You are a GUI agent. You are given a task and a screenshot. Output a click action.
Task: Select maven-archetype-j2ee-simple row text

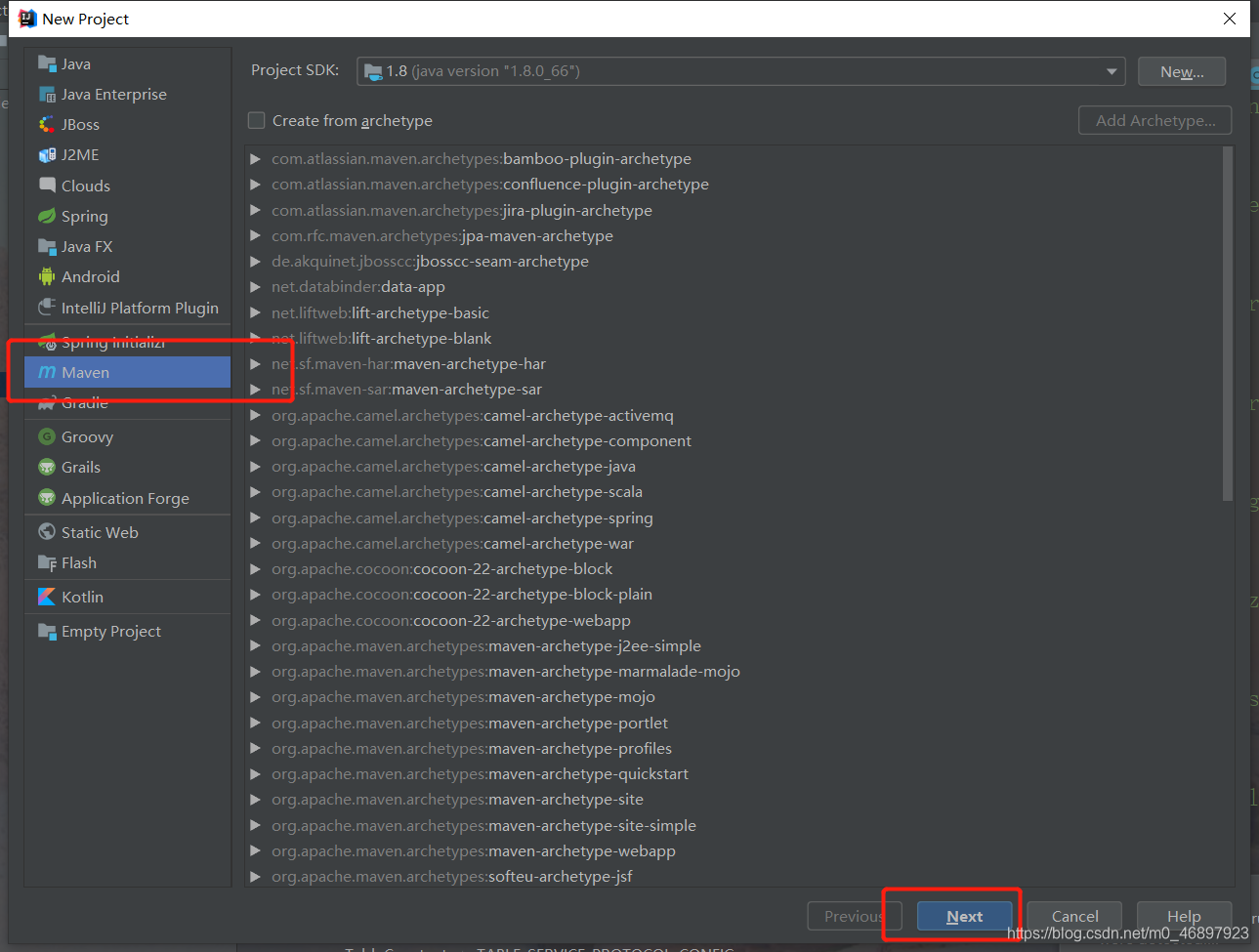(x=486, y=645)
